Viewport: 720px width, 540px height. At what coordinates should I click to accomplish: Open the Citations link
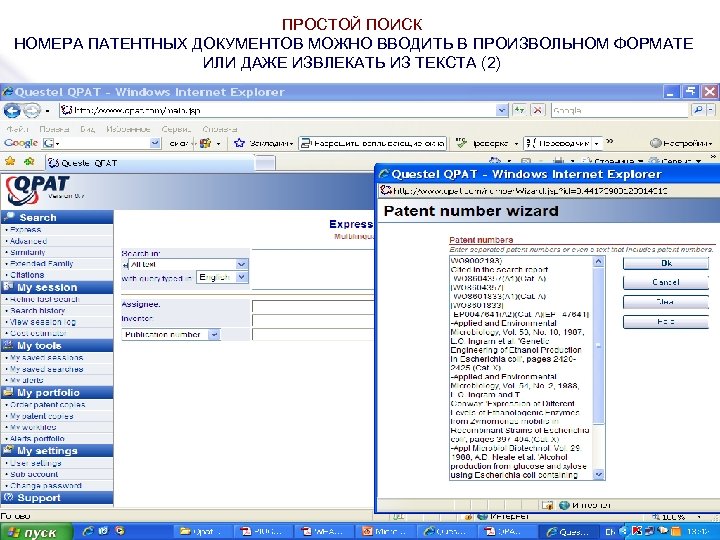tap(27, 275)
